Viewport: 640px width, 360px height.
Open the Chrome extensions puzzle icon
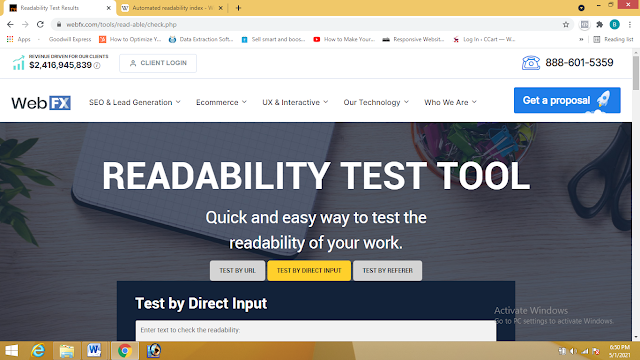point(600,24)
